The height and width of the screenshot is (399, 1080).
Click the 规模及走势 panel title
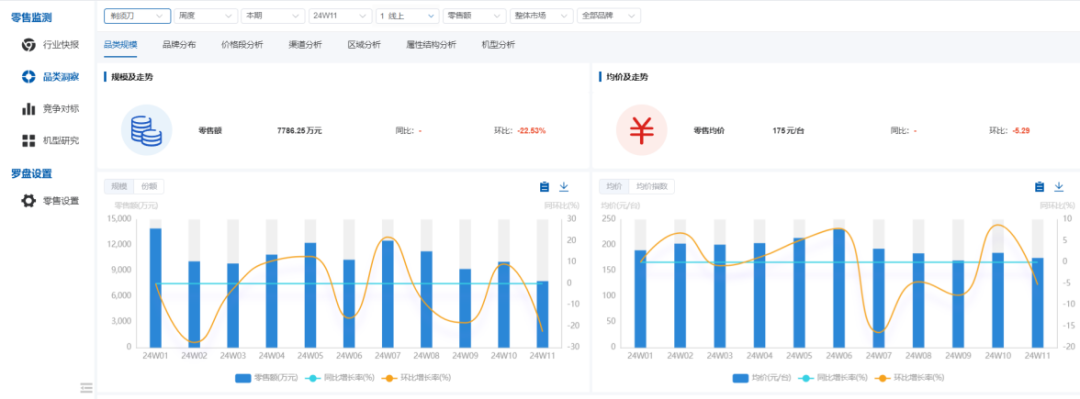[132, 77]
